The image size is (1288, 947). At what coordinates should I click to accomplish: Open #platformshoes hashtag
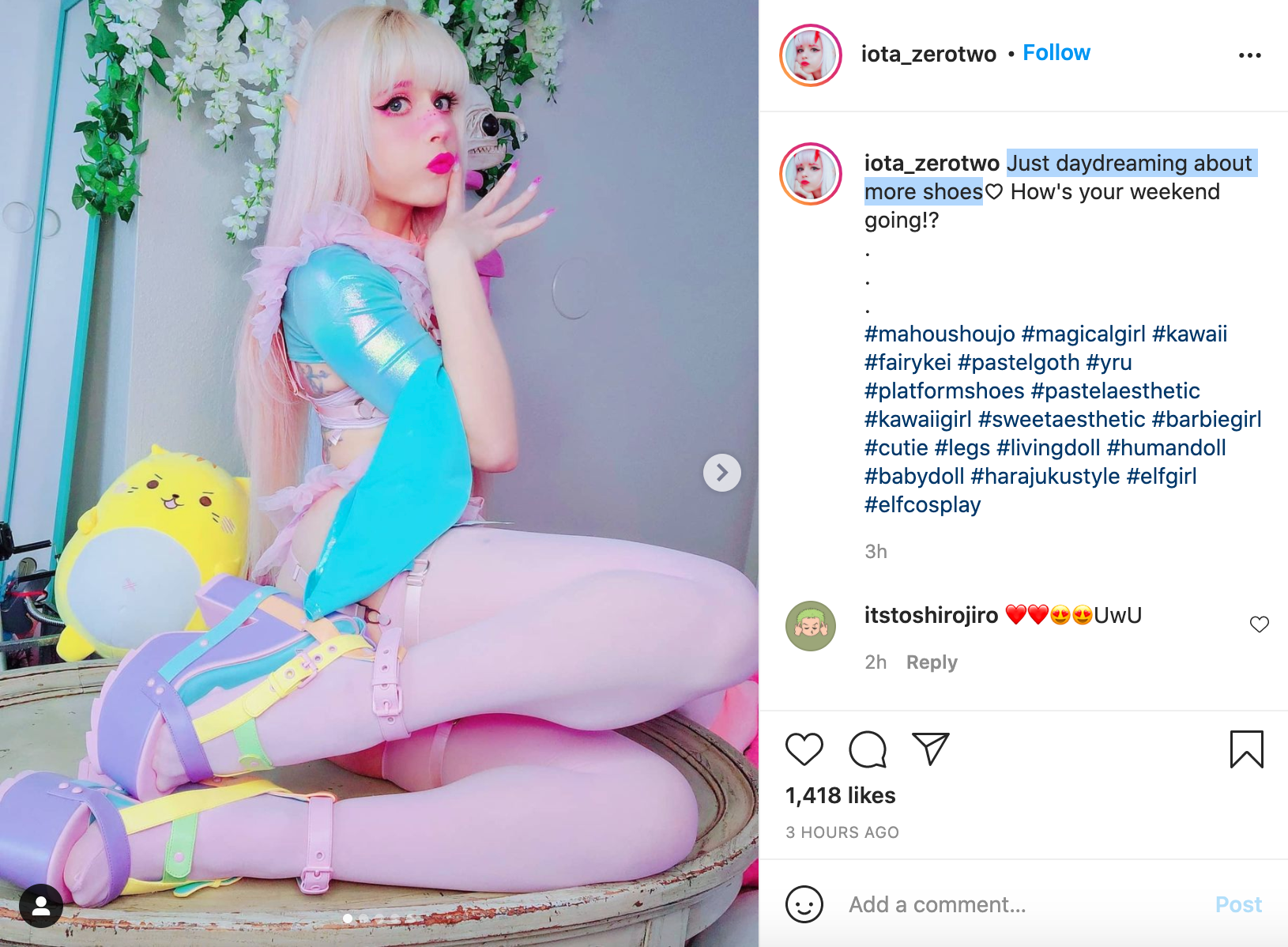tap(944, 390)
